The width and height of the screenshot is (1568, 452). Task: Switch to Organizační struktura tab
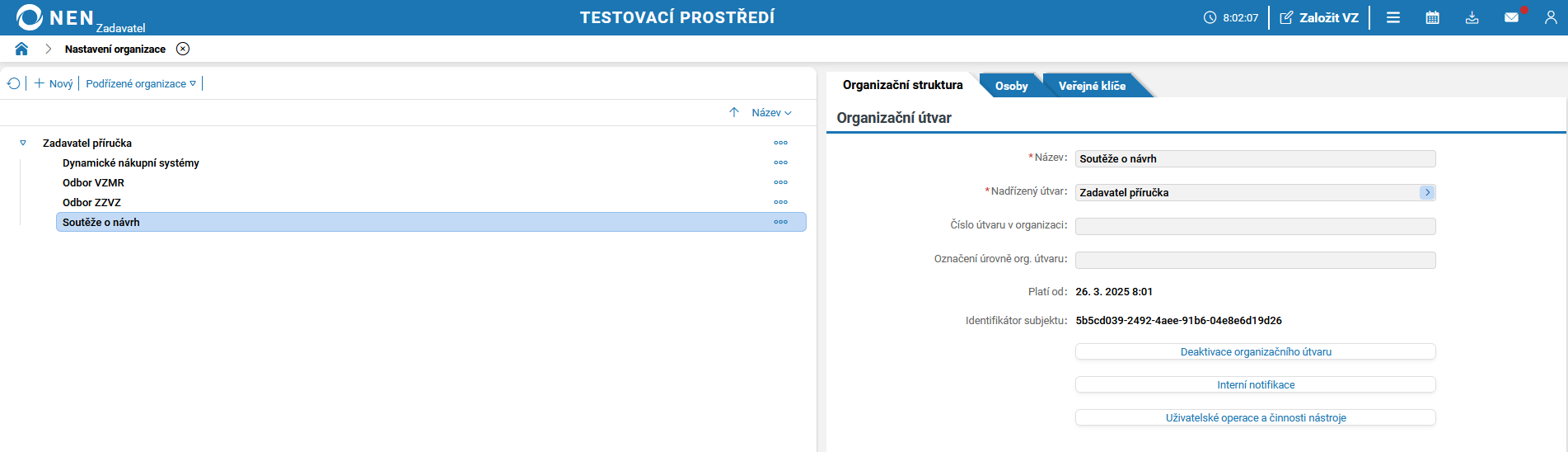(902, 85)
